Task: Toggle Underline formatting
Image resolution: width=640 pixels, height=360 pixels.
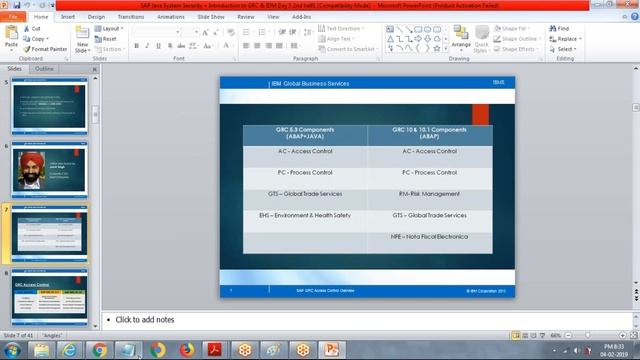Action: tap(158, 46)
